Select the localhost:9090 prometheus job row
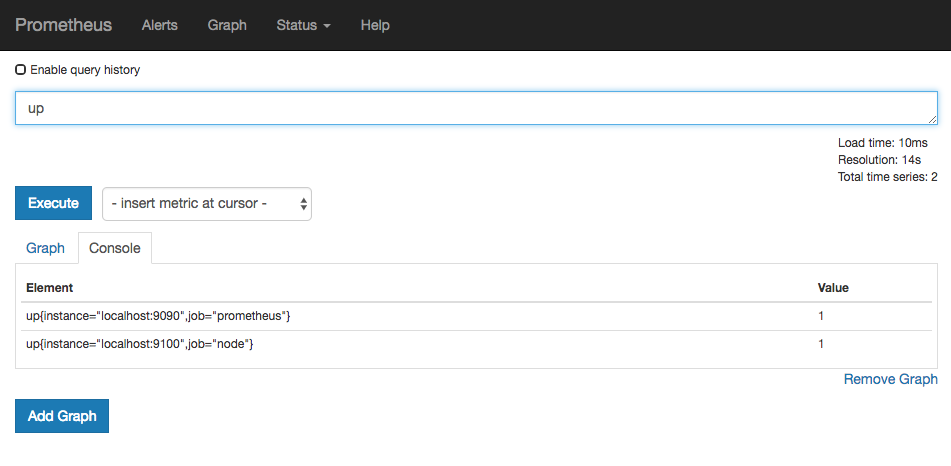Screen dimensions: 951x466 (158, 316)
